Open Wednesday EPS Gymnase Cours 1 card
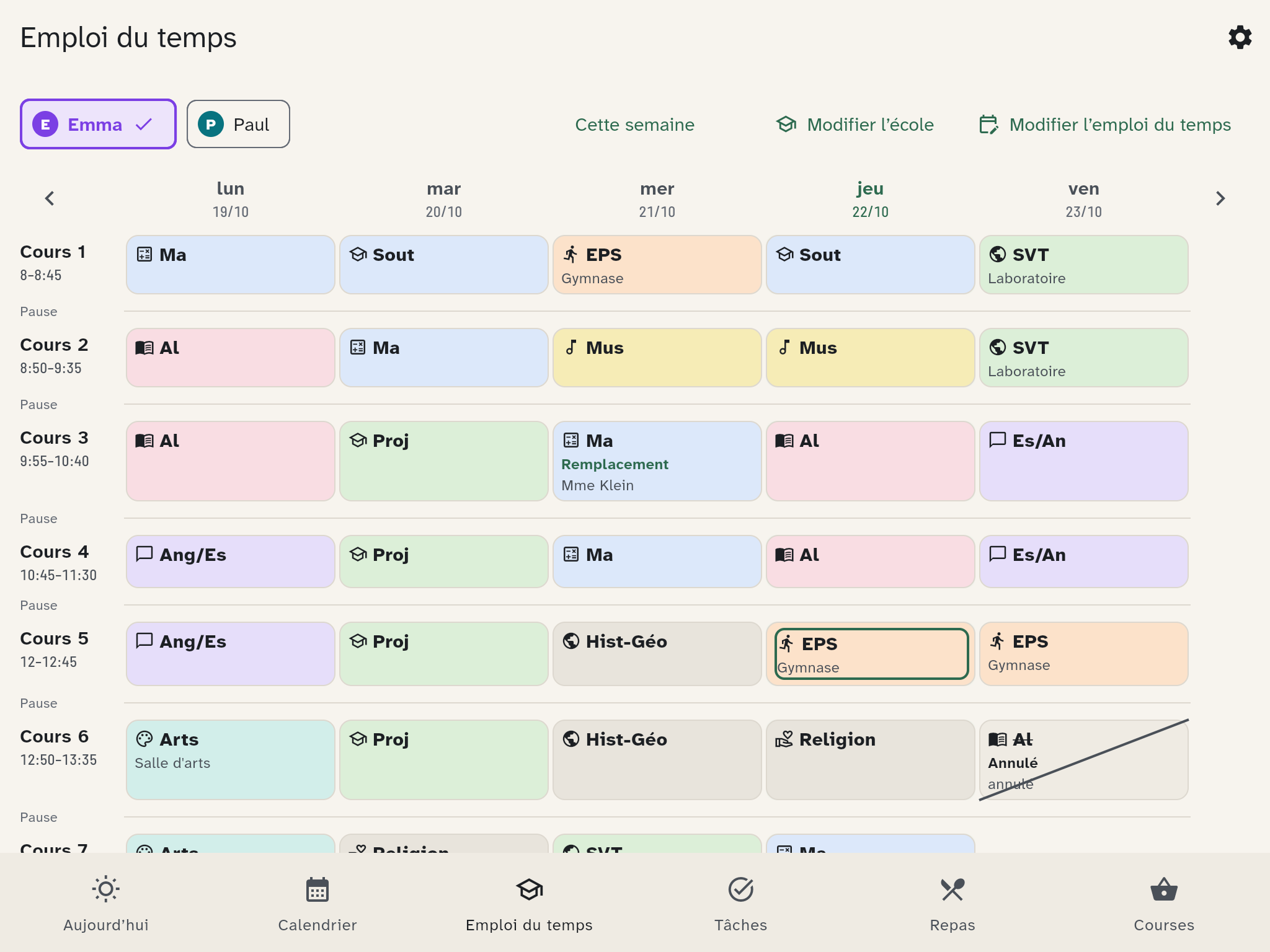 coord(657,265)
